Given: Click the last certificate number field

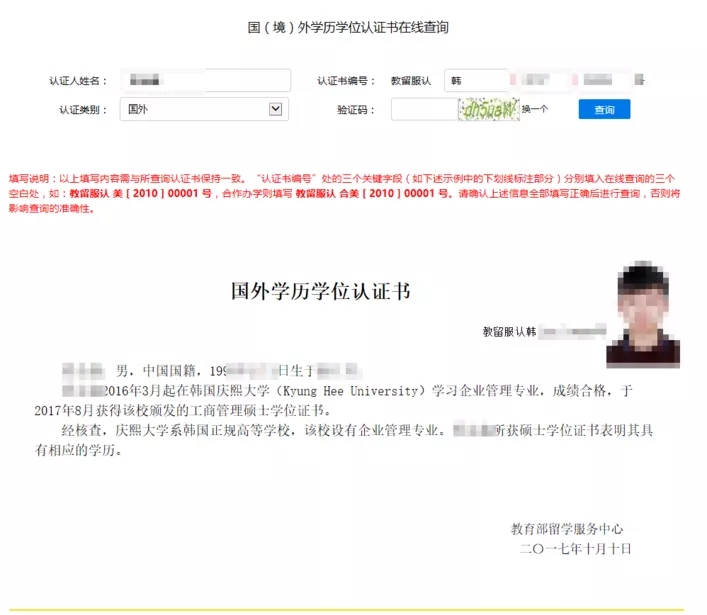Looking at the screenshot, I should (610, 80).
